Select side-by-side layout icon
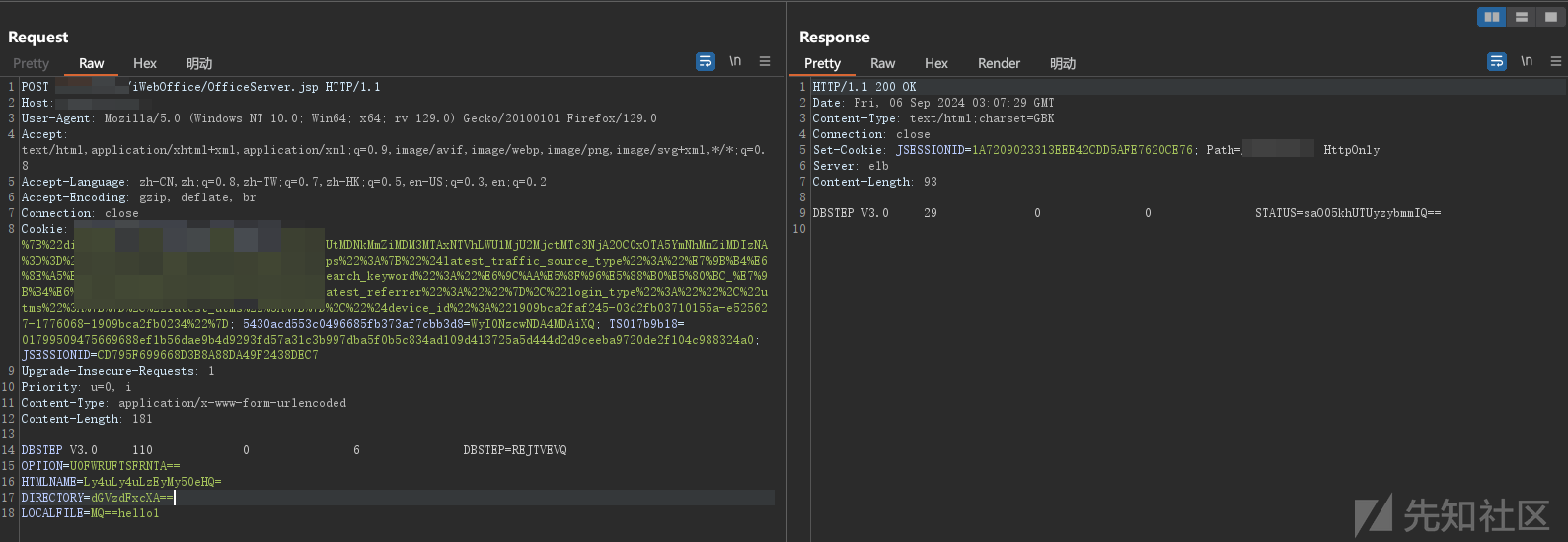 [x=1492, y=17]
